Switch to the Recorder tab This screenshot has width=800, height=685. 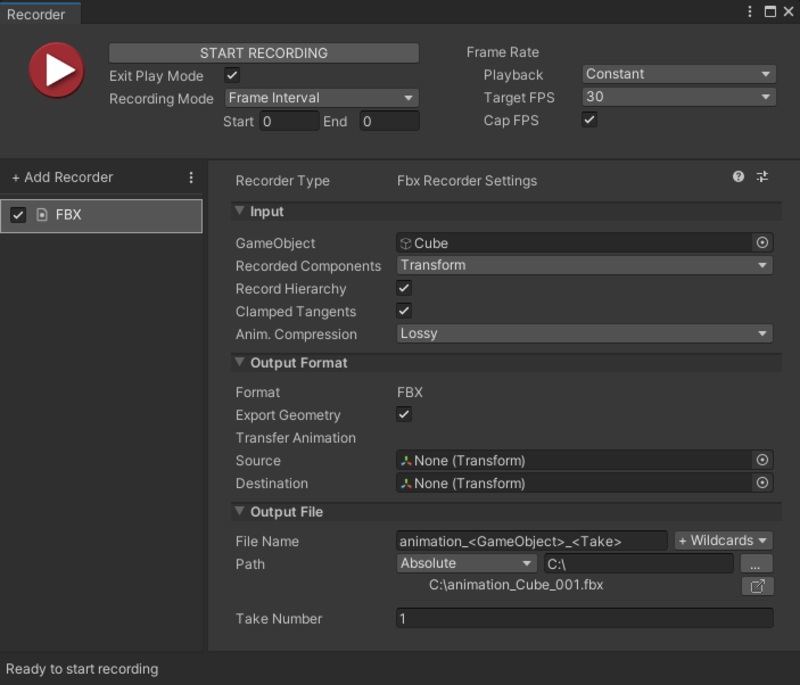[36, 14]
